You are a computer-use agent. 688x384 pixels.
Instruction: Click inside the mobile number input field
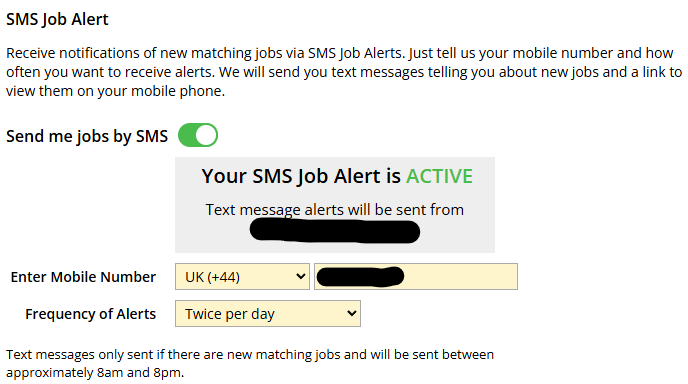pyautogui.click(x=416, y=276)
